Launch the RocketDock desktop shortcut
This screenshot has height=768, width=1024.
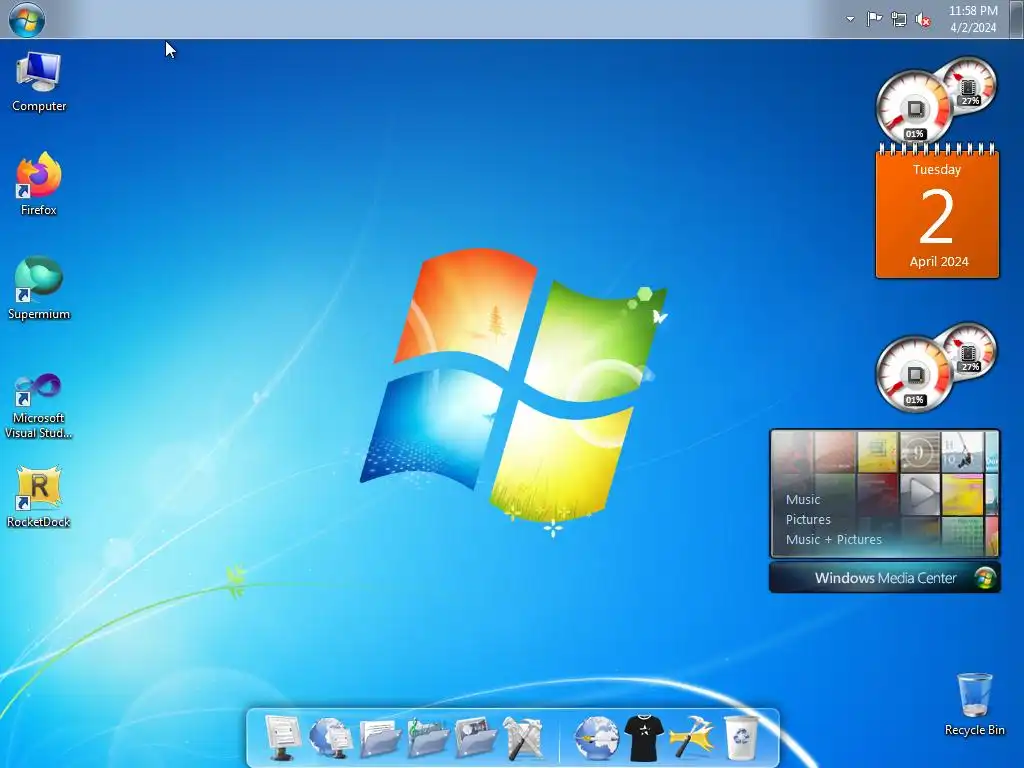pos(39,496)
